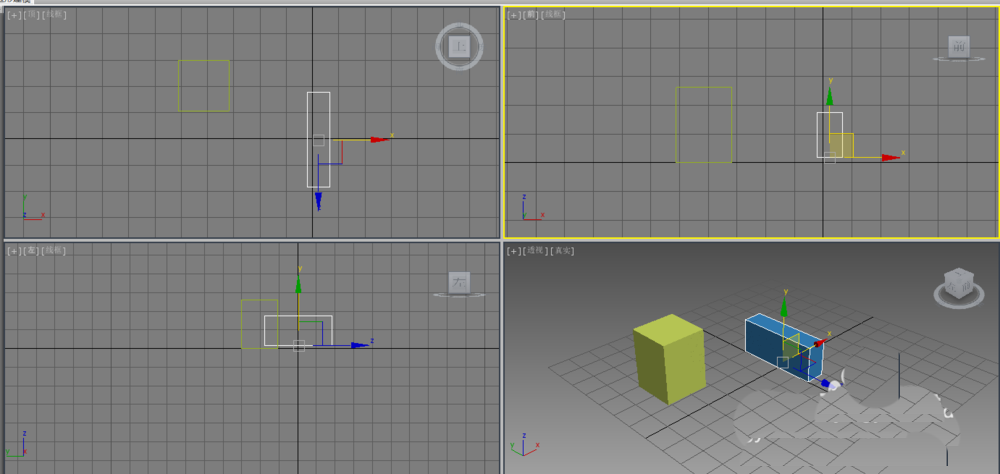Grab the red X-axis arrow in Perspective view
1000x474 pixels.
[820, 342]
